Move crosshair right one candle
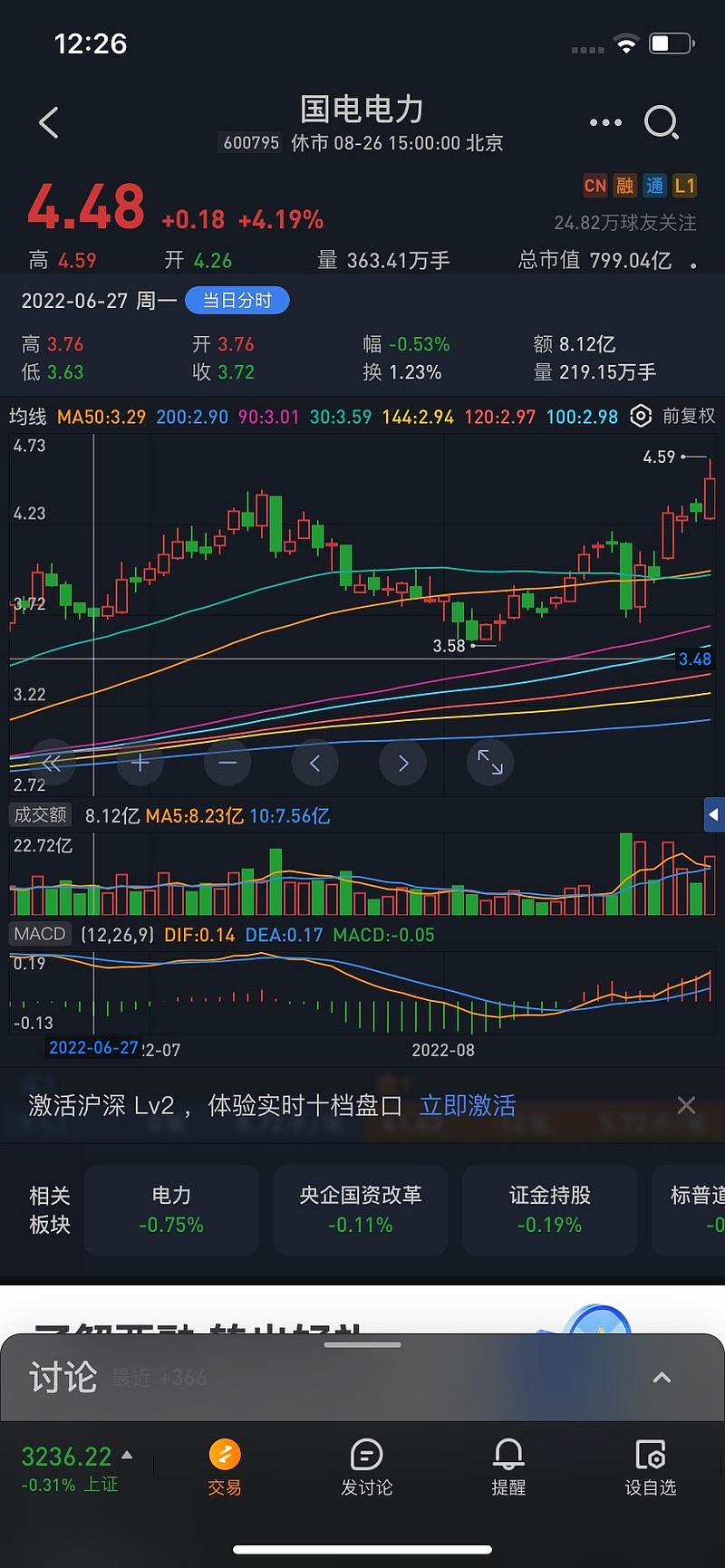725x1568 pixels. 402,763
